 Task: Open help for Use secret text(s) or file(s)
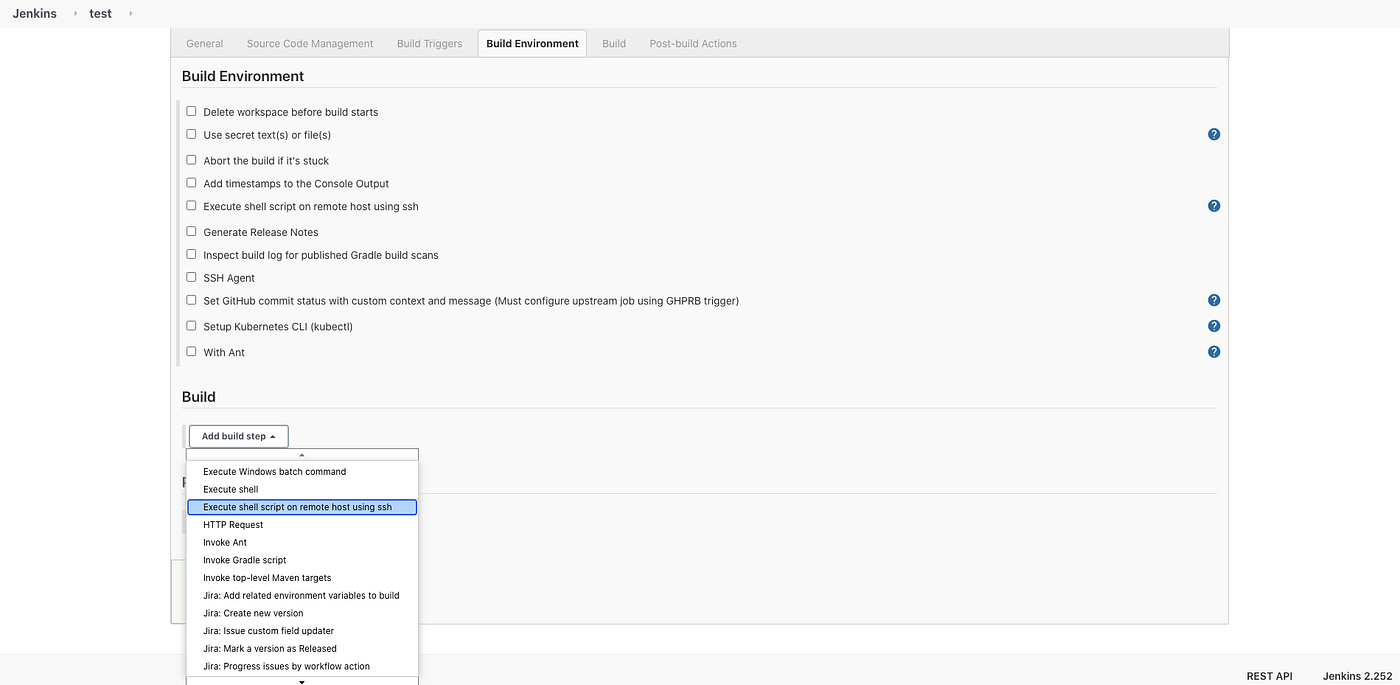(x=1214, y=134)
